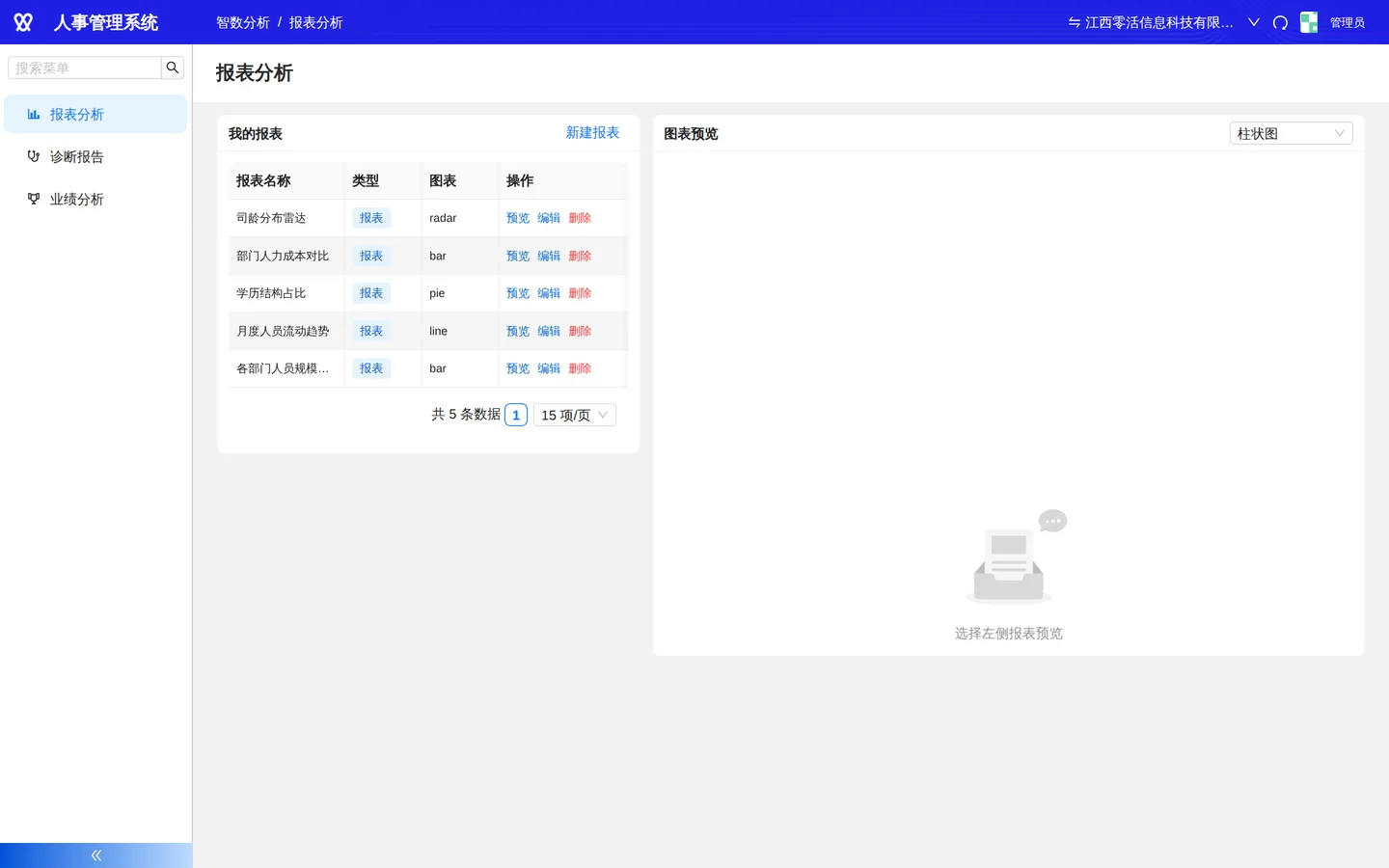This screenshot has width=1389, height=868.
Task: Focus the 搜索菜单 search input
Action: click(85, 68)
